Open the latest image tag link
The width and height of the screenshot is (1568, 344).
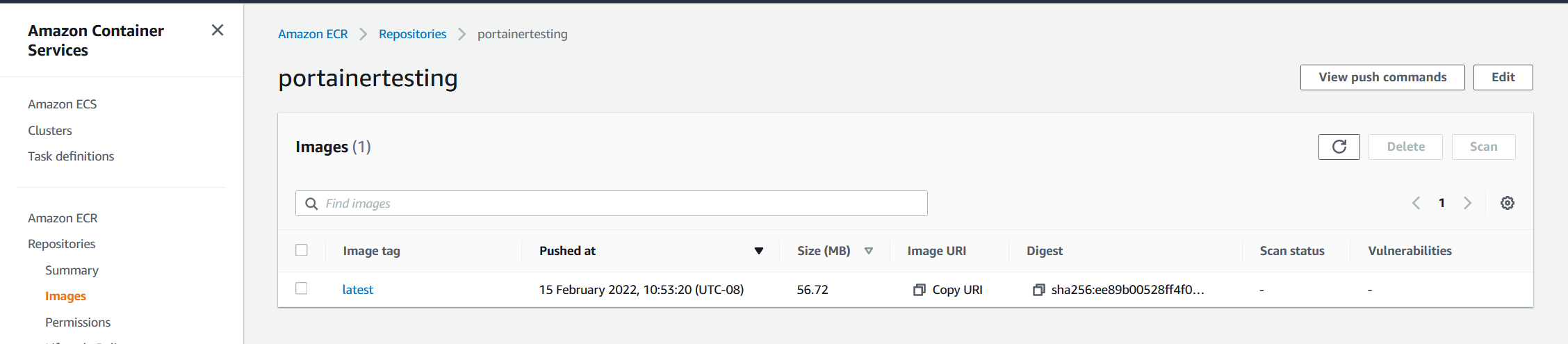click(x=357, y=290)
